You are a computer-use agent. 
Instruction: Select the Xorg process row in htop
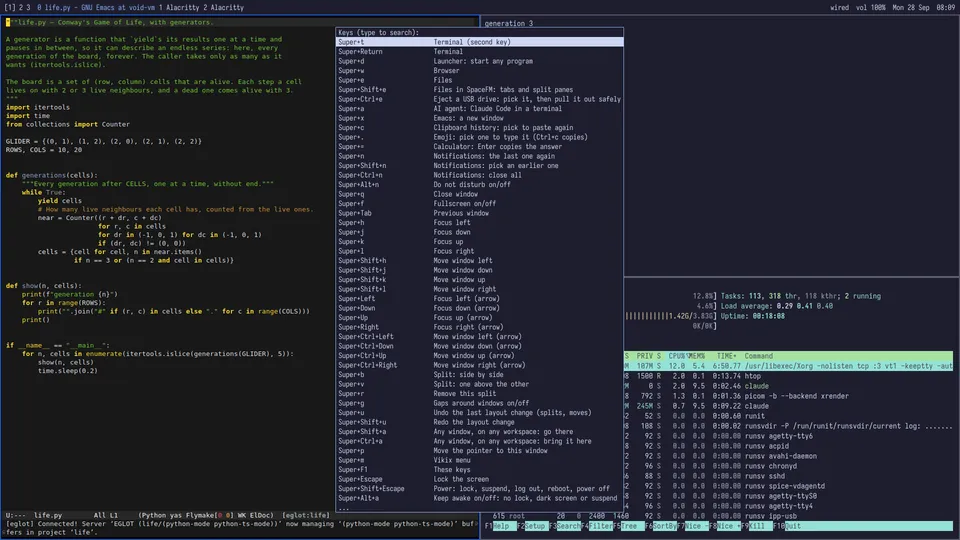(789, 366)
